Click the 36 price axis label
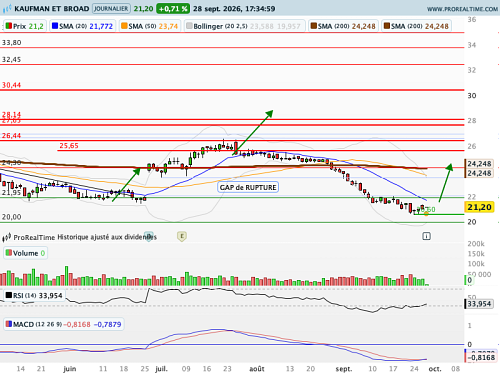The height and width of the screenshot is (375, 500). (x=472, y=19)
